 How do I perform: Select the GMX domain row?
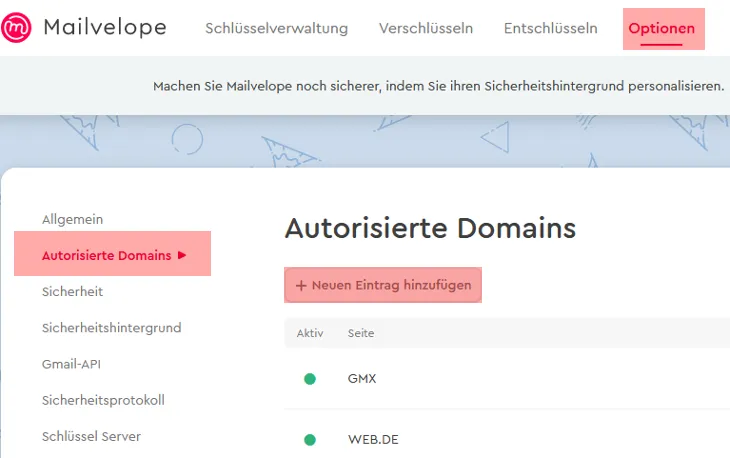[507, 379]
